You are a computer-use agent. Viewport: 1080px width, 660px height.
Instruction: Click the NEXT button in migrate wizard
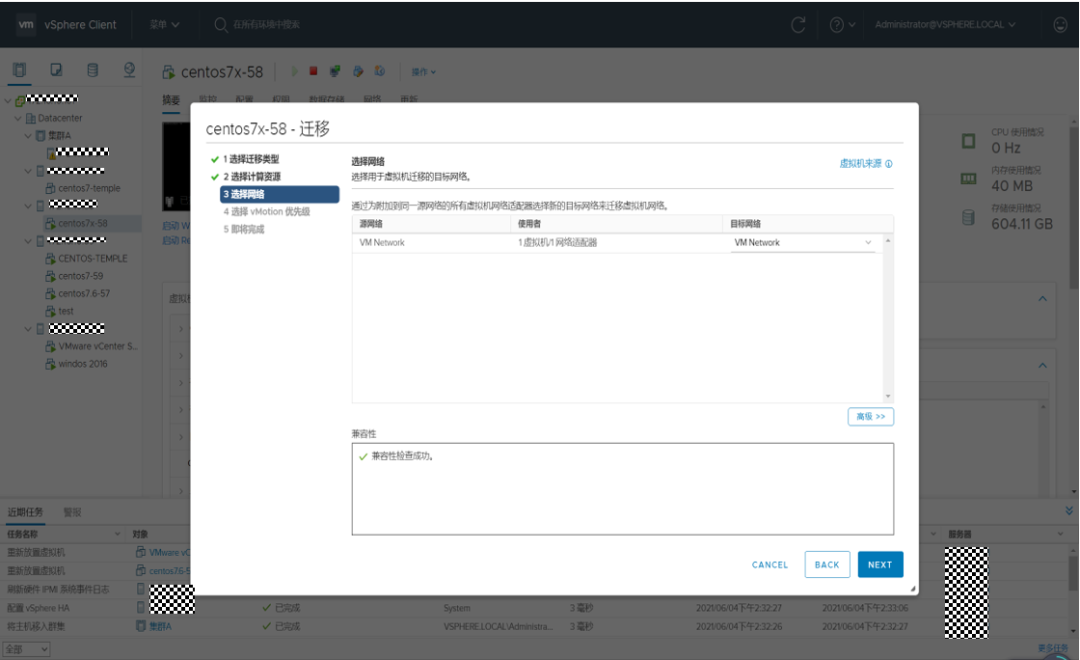[x=880, y=564]
